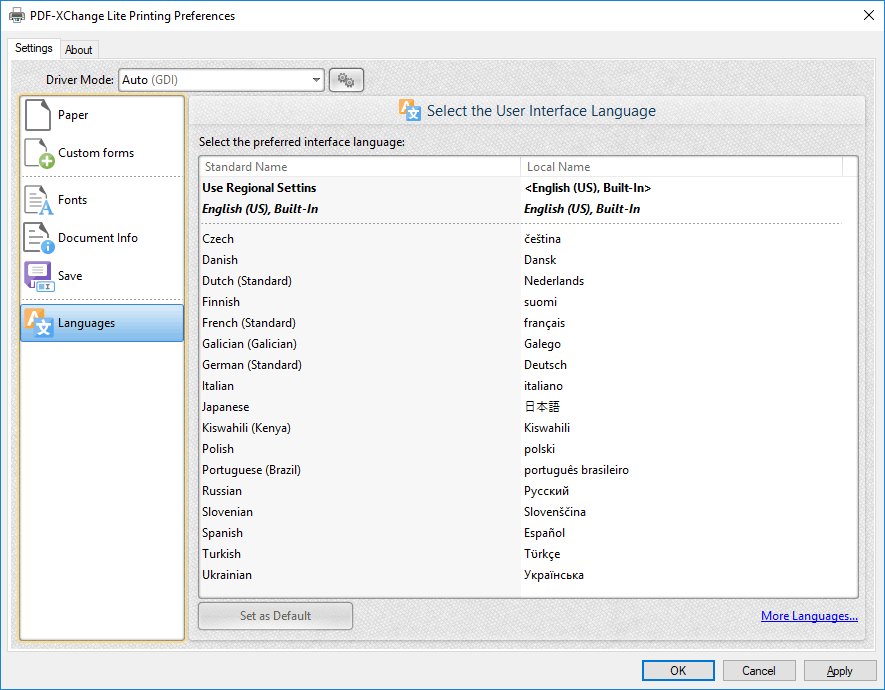This screenshot has width=885, height=690.
Task: Click the Standard Name column header
Action: (360, 166)
